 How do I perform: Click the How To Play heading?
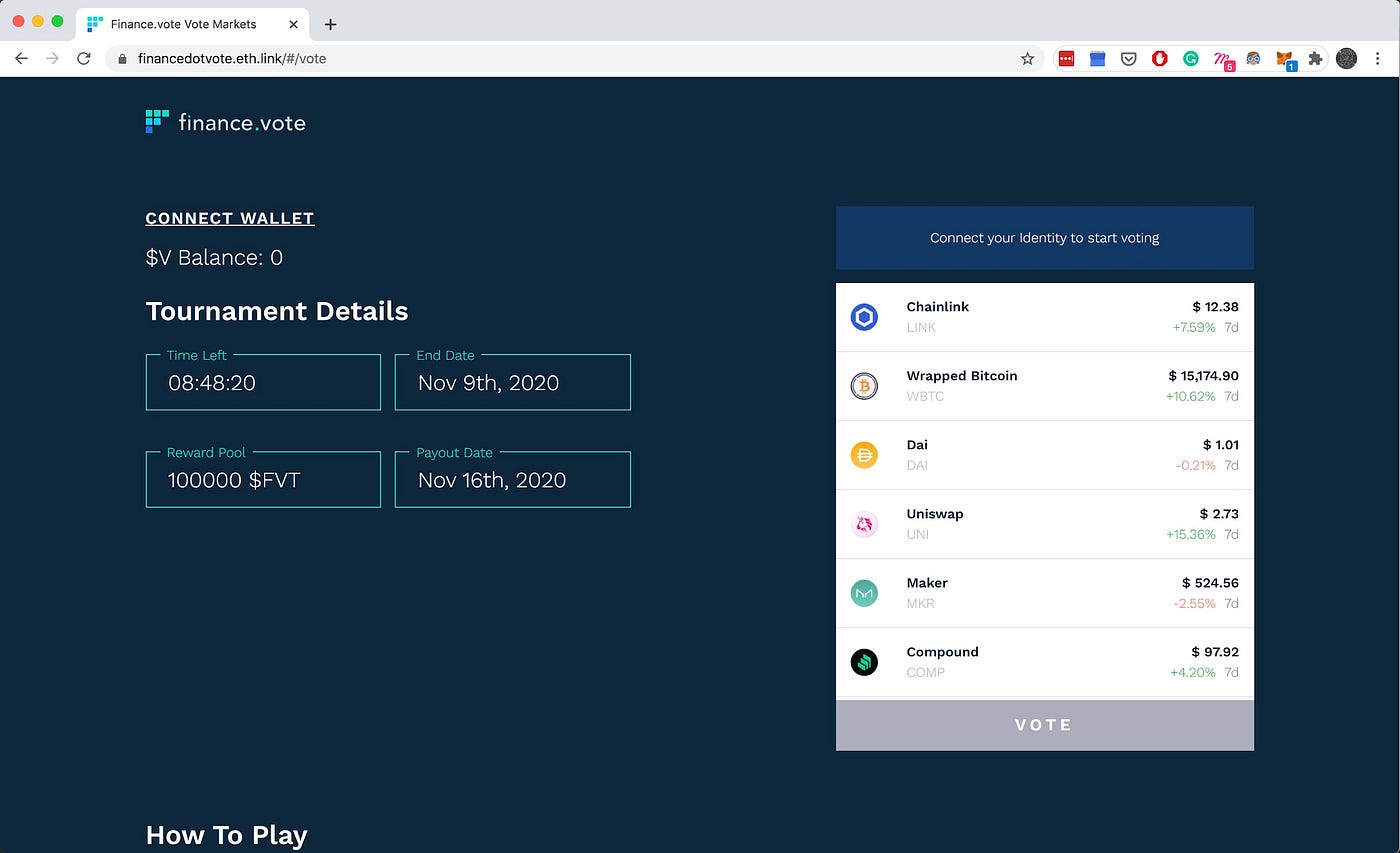[226, 835]
